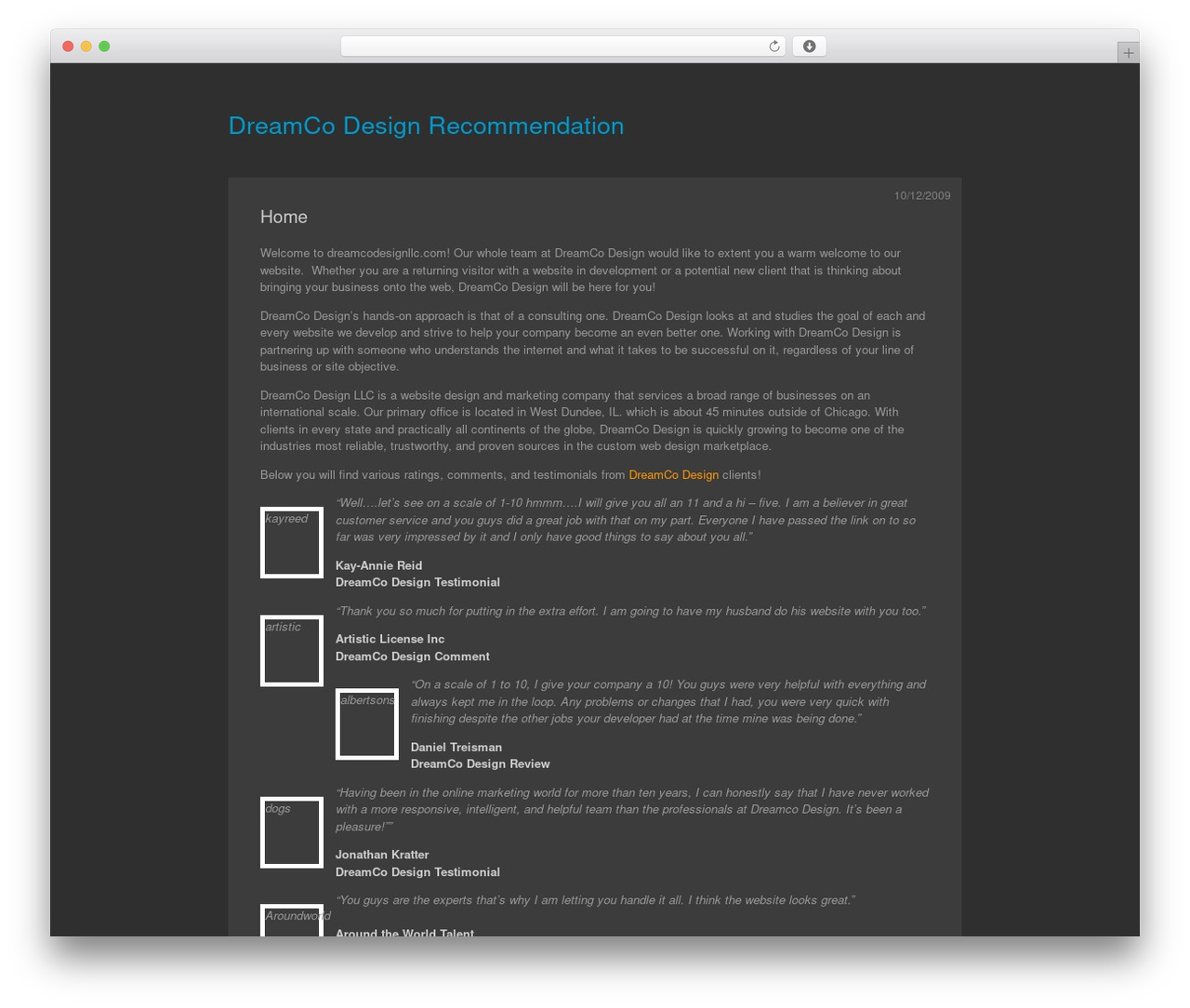Viewport: 1190px width, 1008px height.
Task: Click the albertsons testimonial image
Action: pyautogui.click(x=367, y=724)
